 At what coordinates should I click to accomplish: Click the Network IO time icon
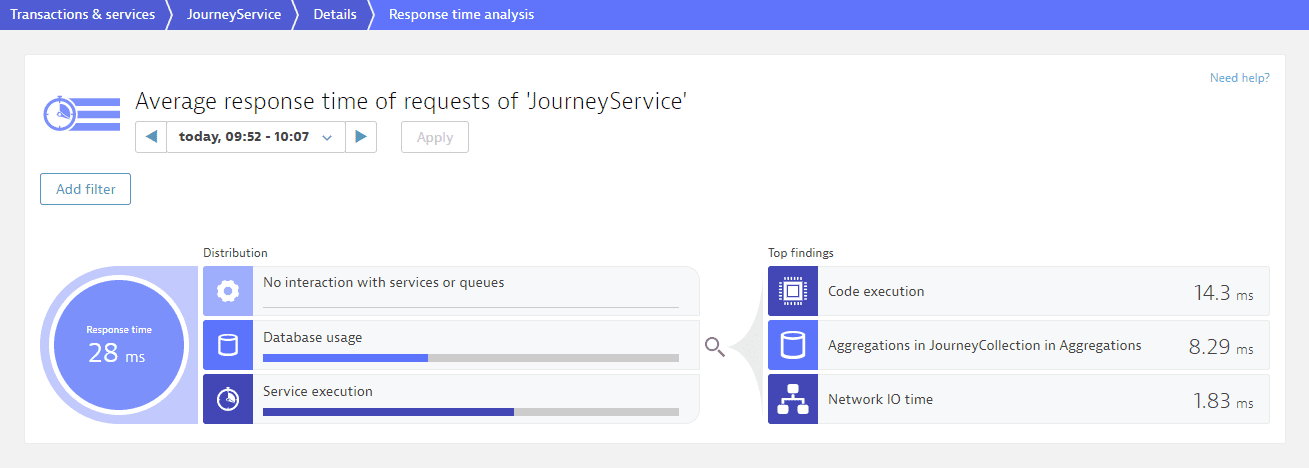click(793, 399)
